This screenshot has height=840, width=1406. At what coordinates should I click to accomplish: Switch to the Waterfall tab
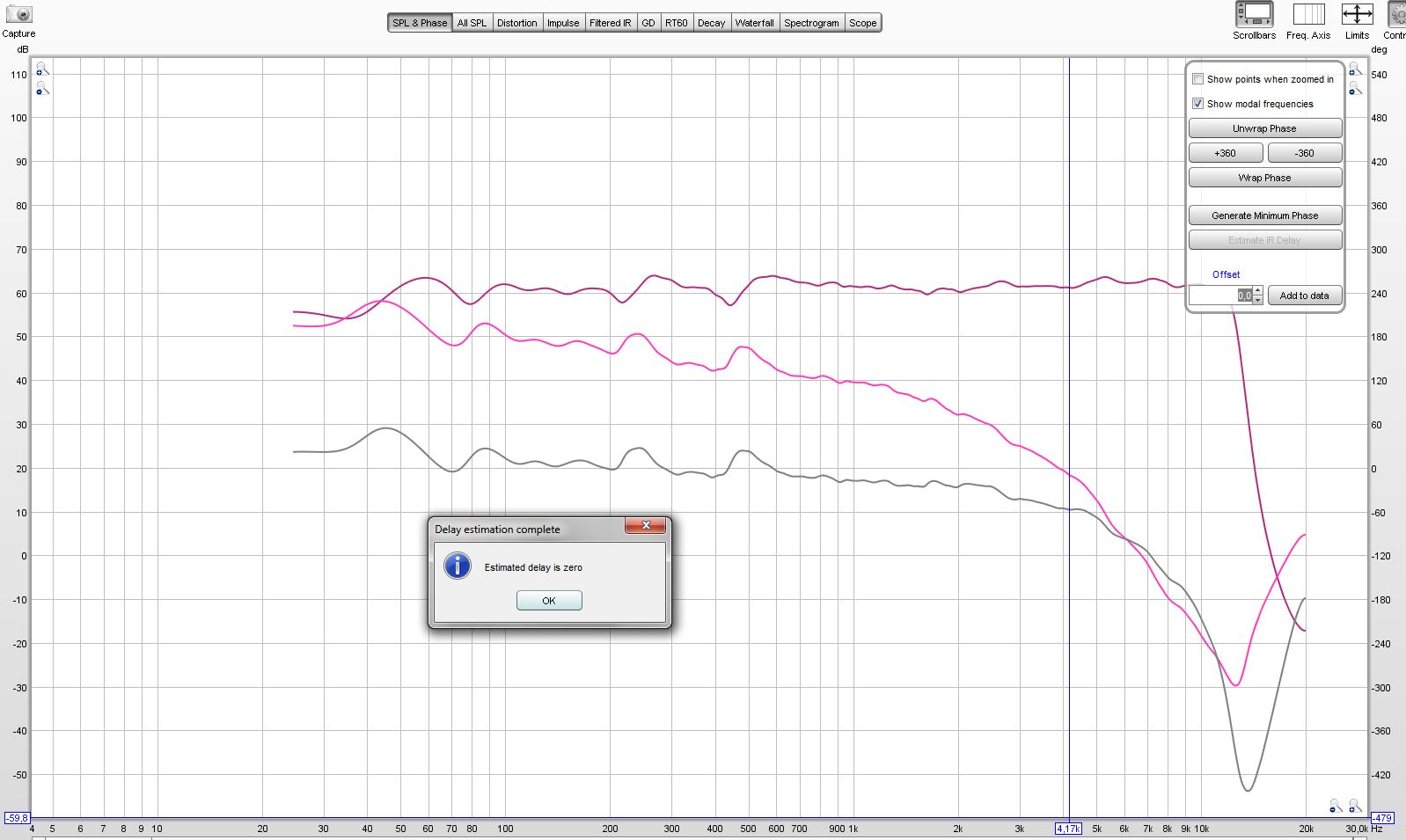pyautogui.click(x=754, y=23)
